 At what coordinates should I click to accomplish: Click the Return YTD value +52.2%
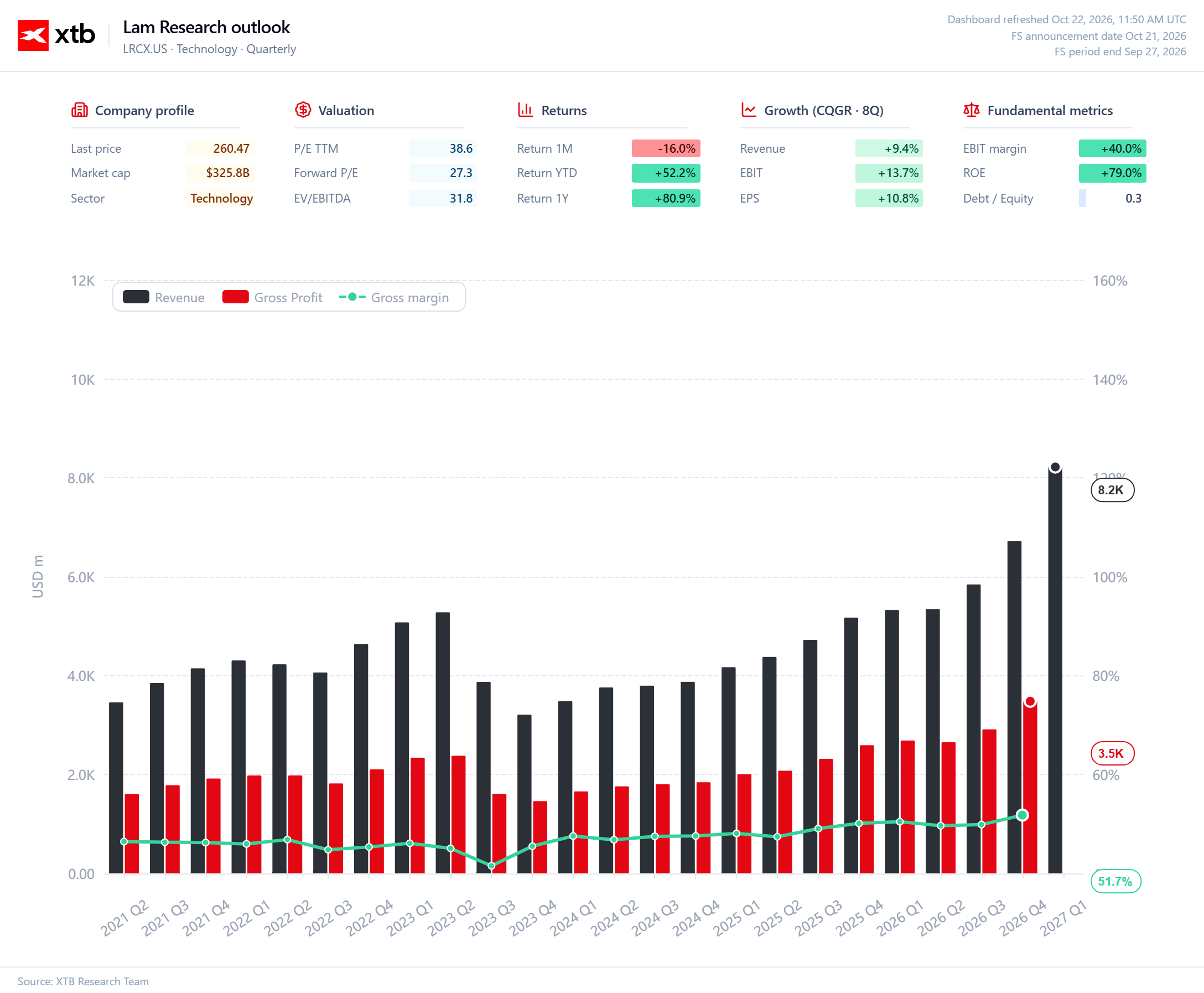coord(666,173)
